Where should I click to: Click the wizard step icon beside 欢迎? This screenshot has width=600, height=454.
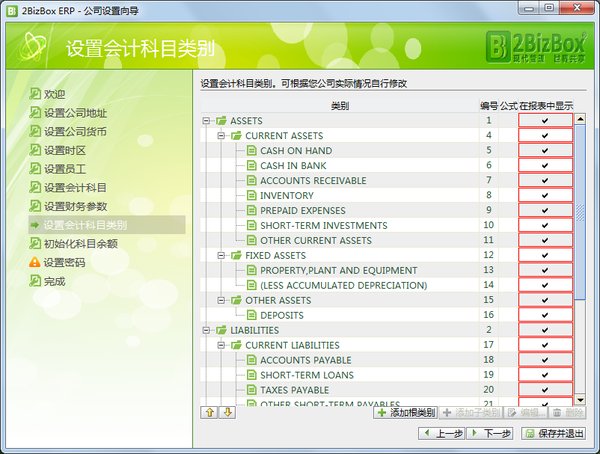point(35,94)
